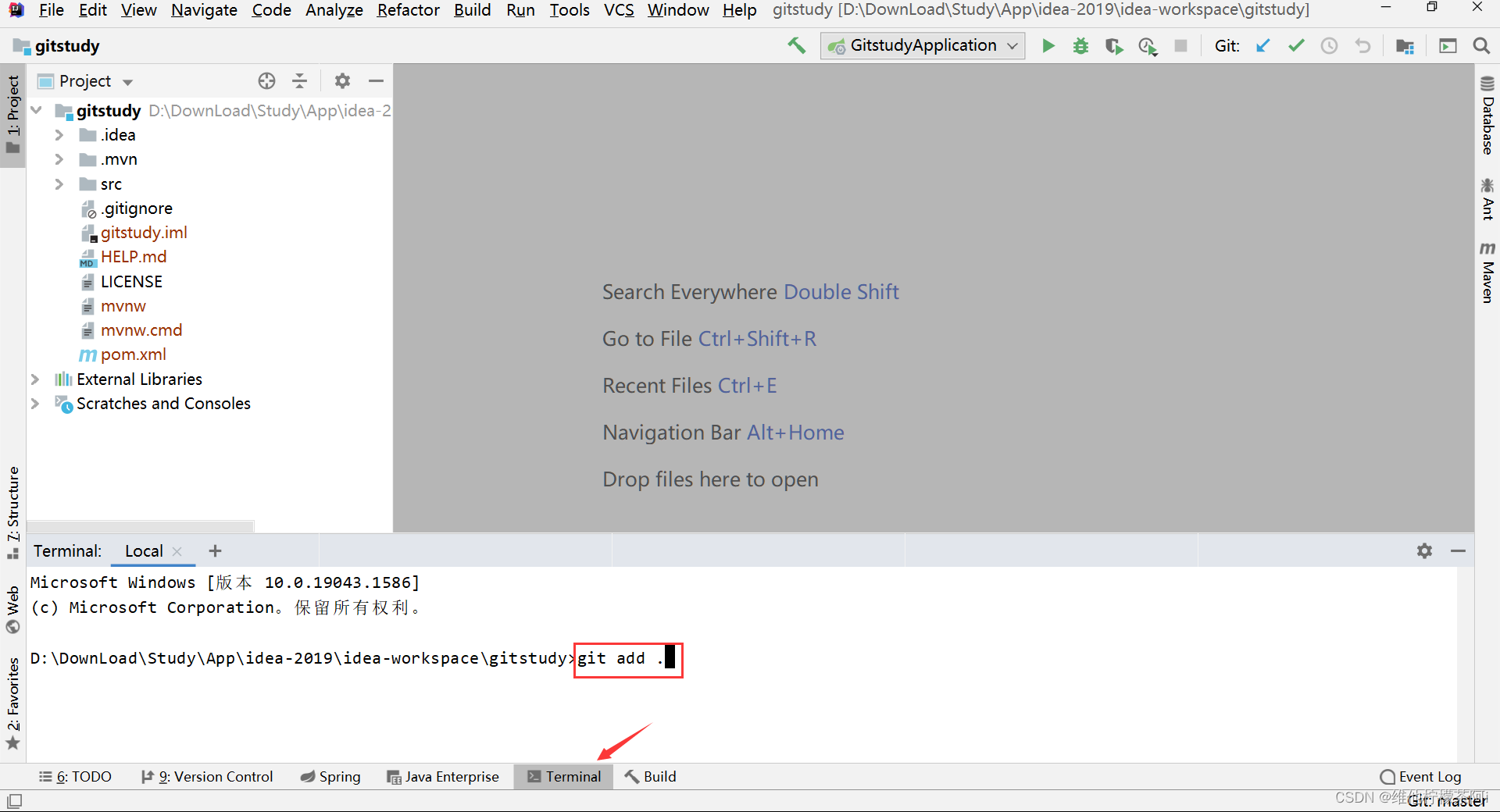
Task: Click the Terminal tool window button
Action: click(563, 776)
